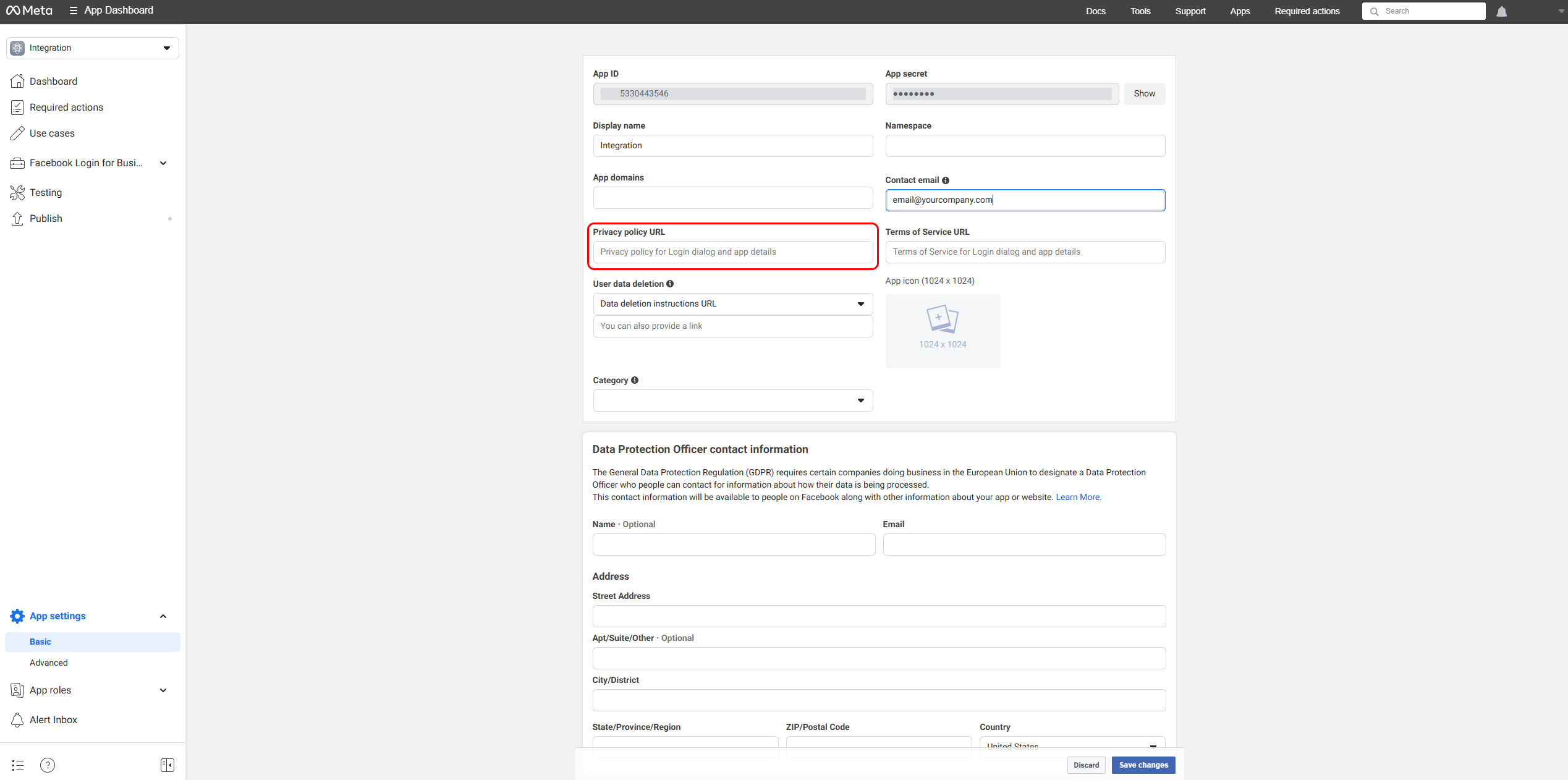Screen dimensions: 1568x780
Task: Click Save changes button
Action: pyautogui.click(x=1143, y=765)
